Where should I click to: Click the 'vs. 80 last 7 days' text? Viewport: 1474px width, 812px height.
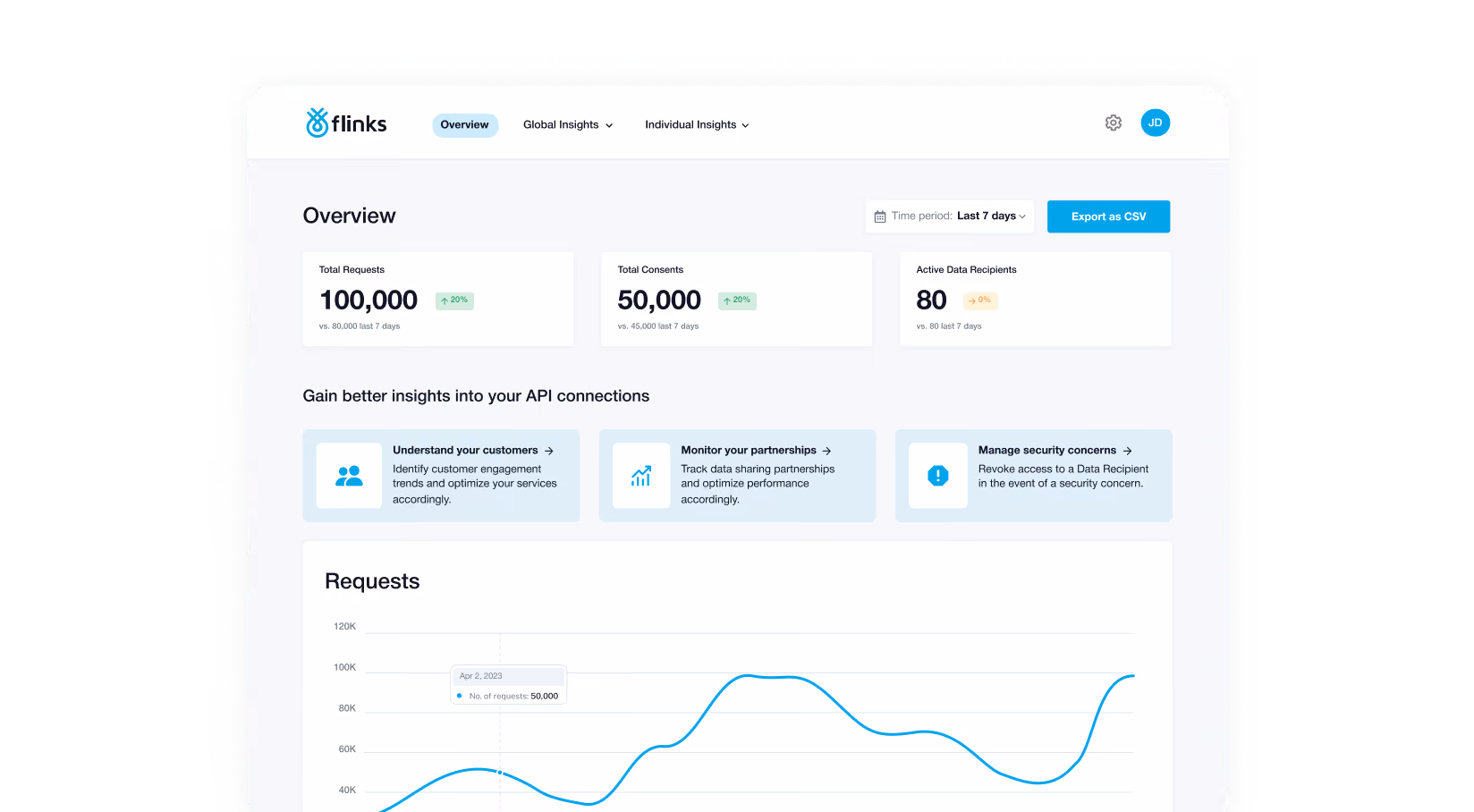coord(949,326)
